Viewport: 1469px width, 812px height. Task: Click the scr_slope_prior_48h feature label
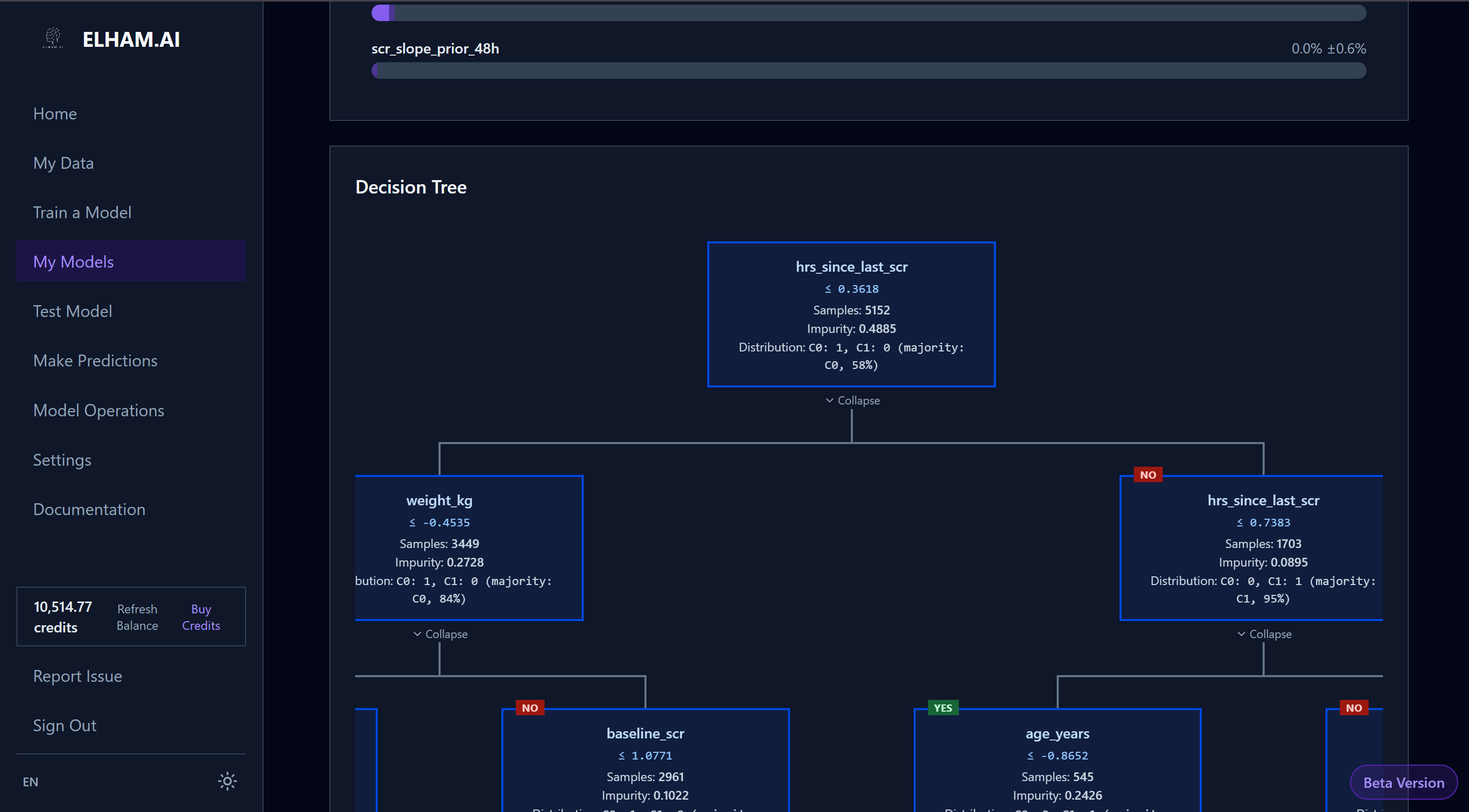[x=435, y=48]
